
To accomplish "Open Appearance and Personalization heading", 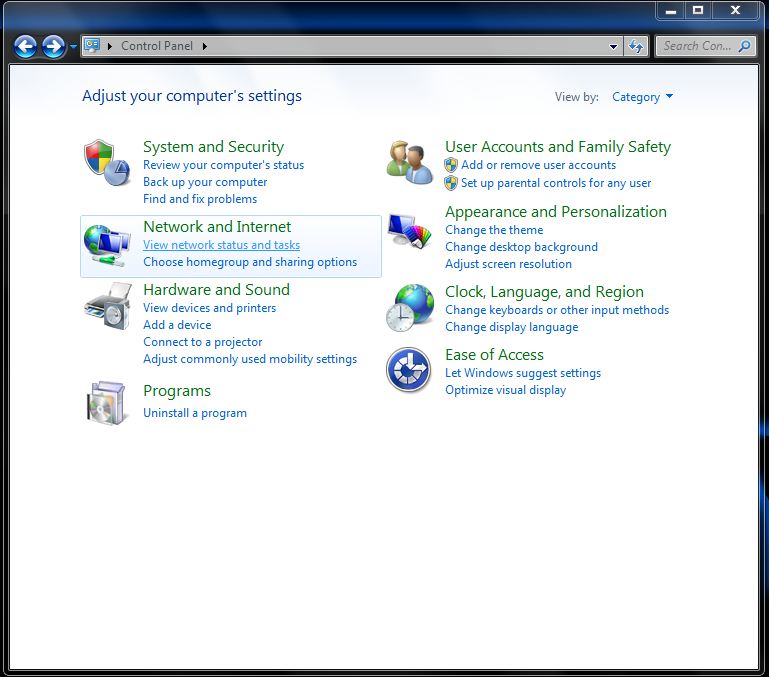I will coord(556,212).
